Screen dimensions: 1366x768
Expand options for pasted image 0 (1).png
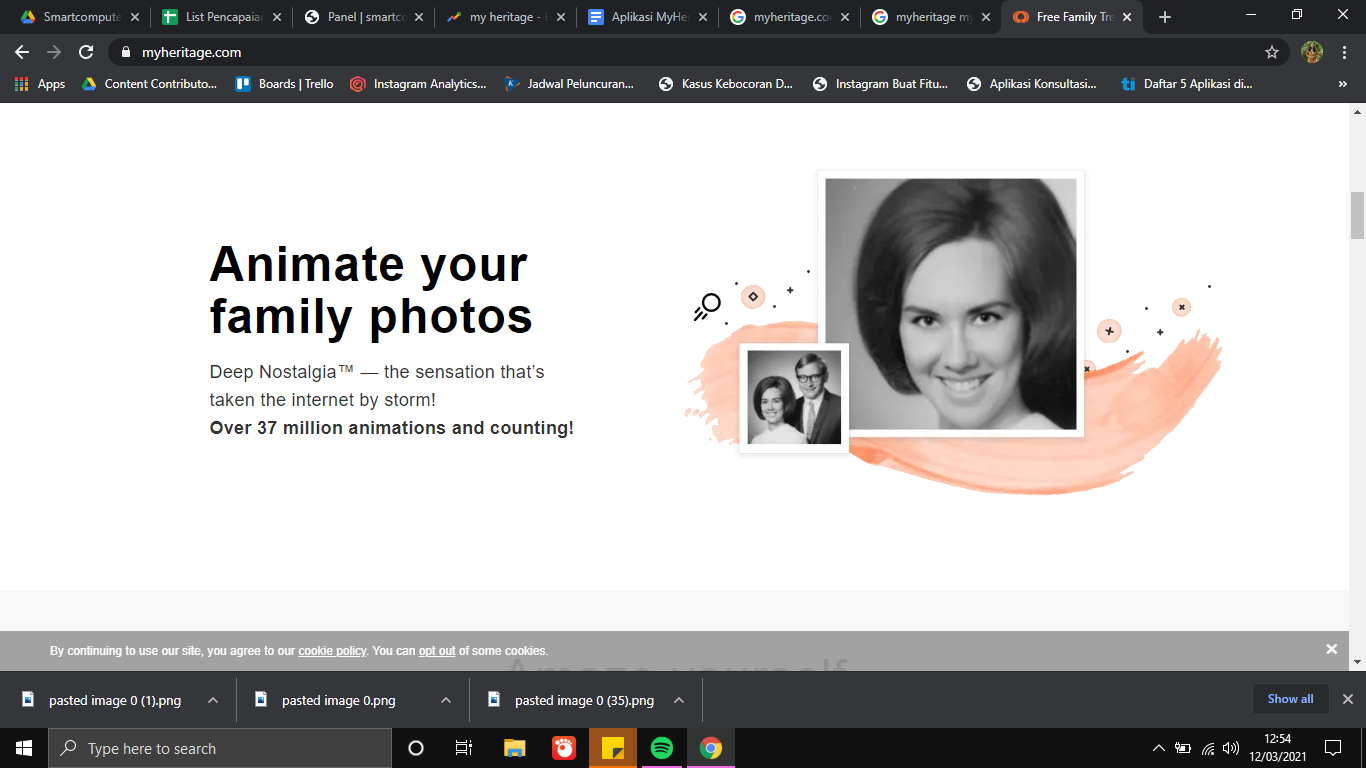[213, 700]
